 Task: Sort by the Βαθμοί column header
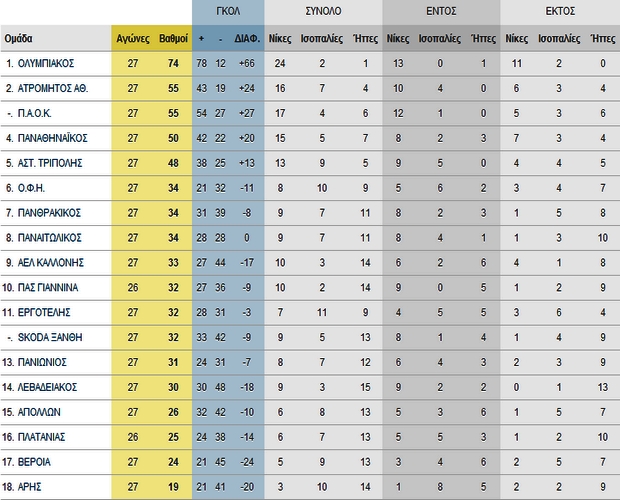point(170,39)
